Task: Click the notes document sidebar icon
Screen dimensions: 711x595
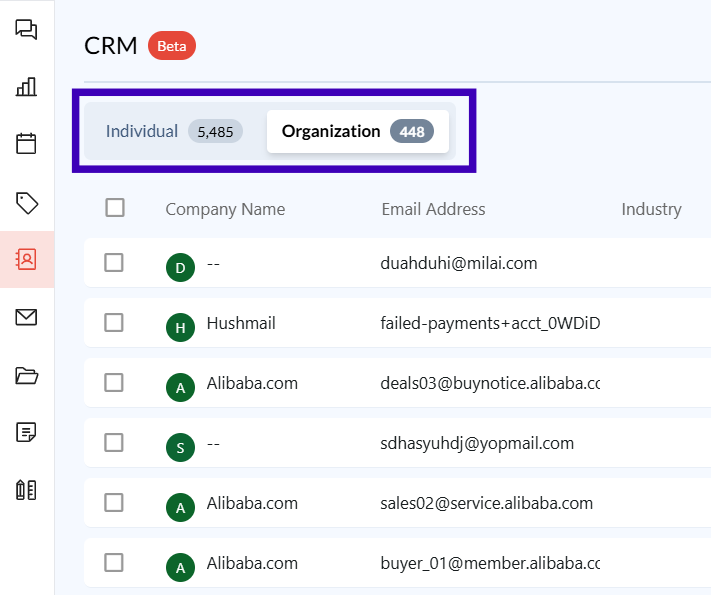Action: [x=26, y=432]
